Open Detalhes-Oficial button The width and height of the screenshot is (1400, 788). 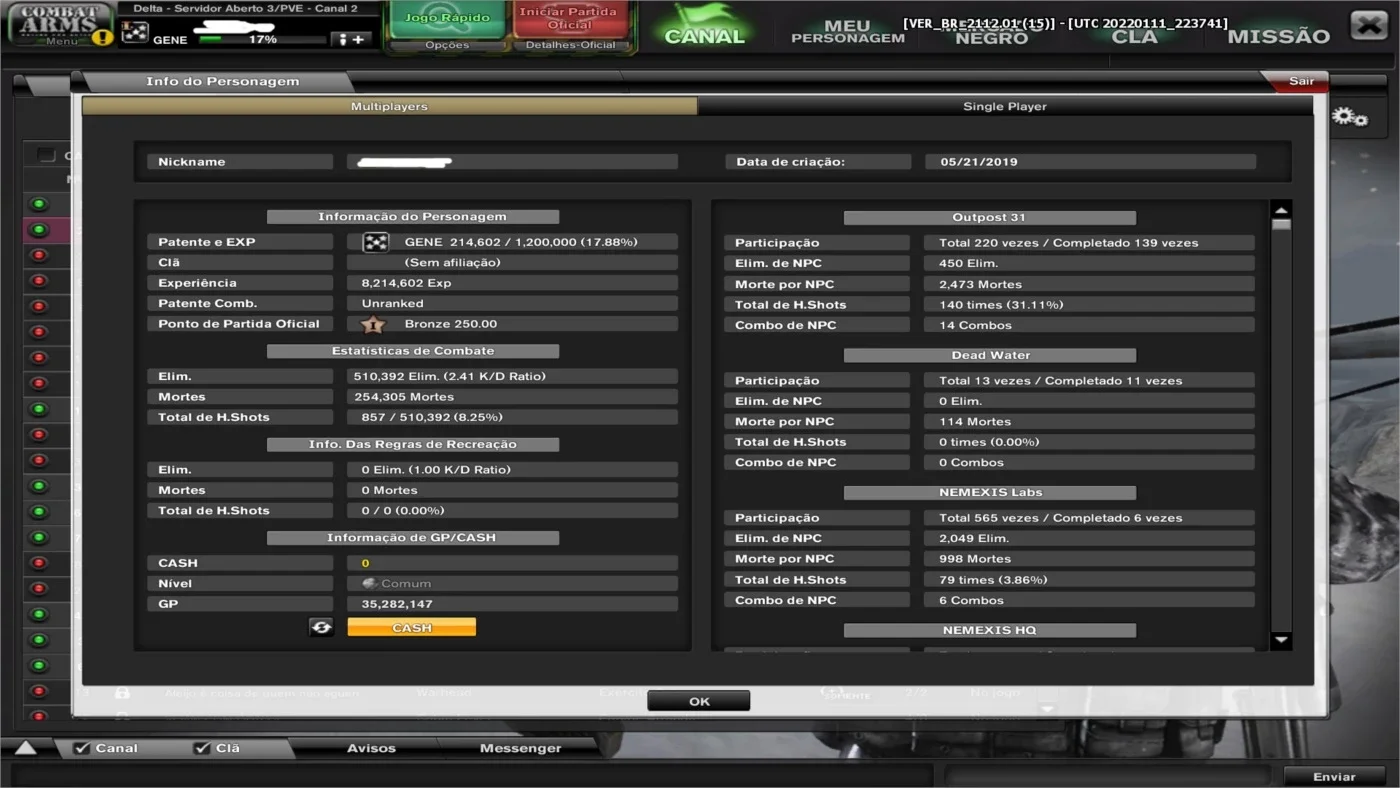(x=570, y=45)
